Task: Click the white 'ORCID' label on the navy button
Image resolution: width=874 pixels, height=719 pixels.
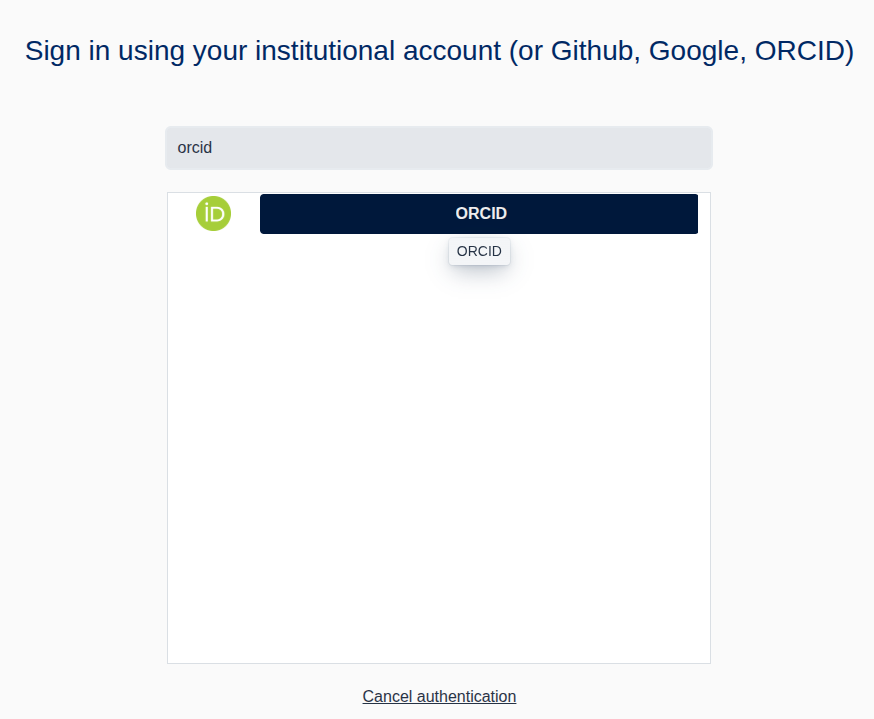Action: coord(481,213)
